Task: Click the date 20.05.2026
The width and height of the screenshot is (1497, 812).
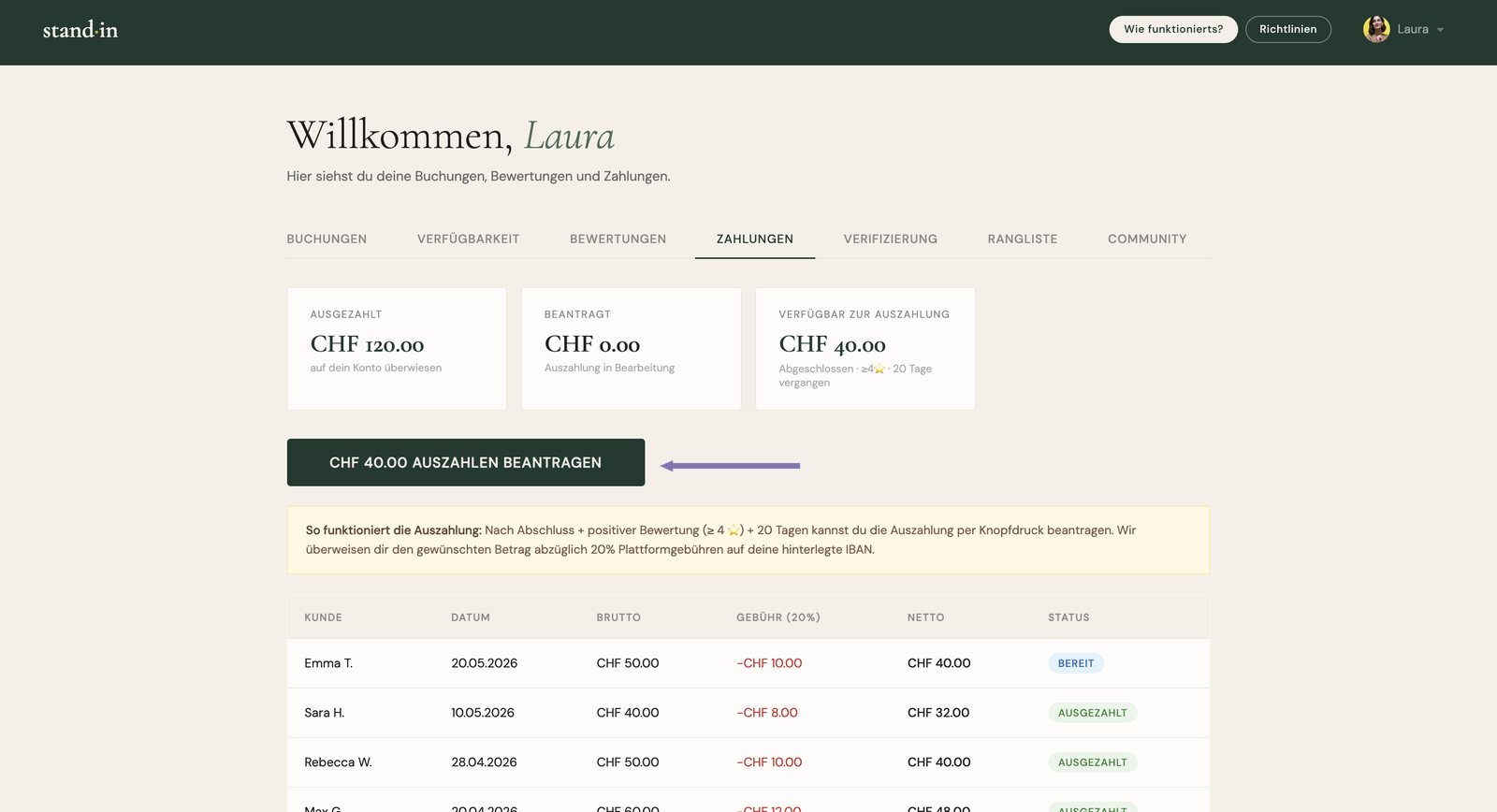Action: pos(485,663)
